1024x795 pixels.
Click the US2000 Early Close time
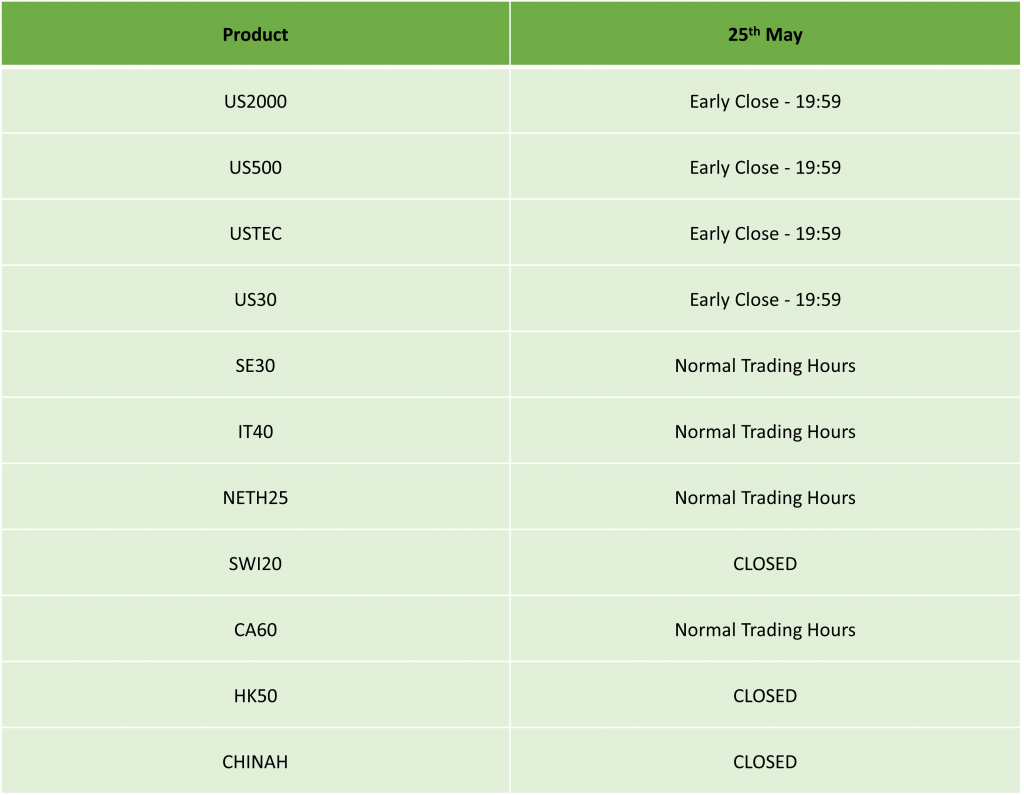point(765,101)
